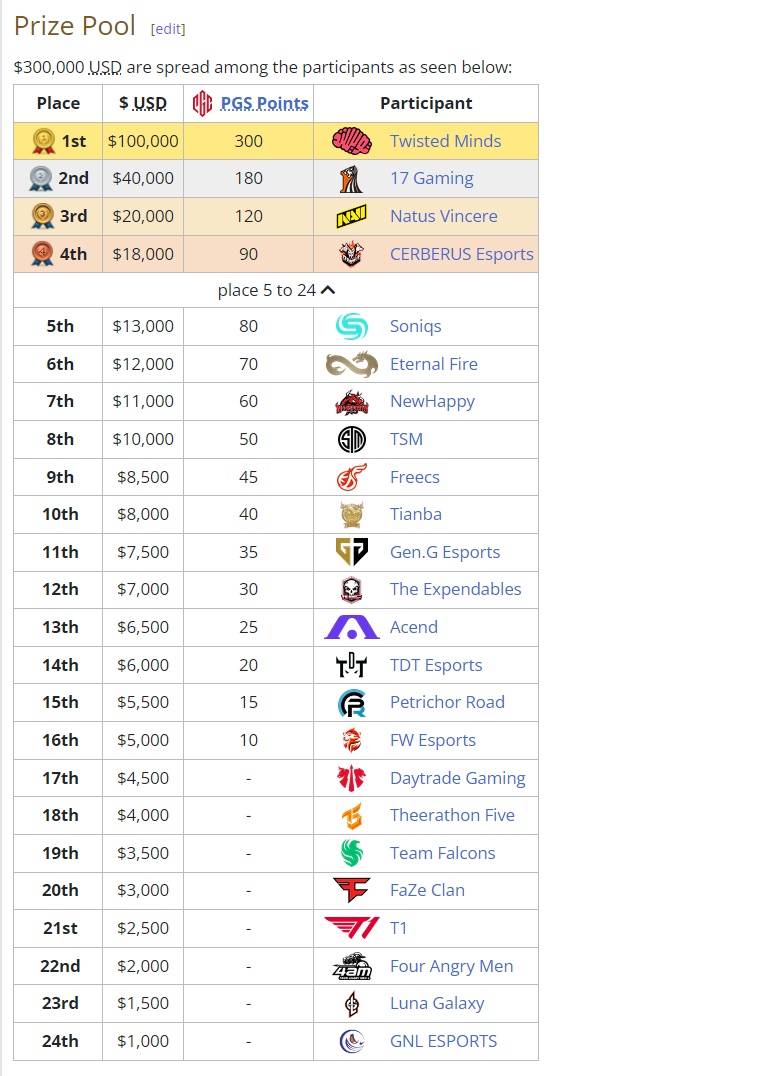Open the GNL ESPORTS team link

point(443,1041)
